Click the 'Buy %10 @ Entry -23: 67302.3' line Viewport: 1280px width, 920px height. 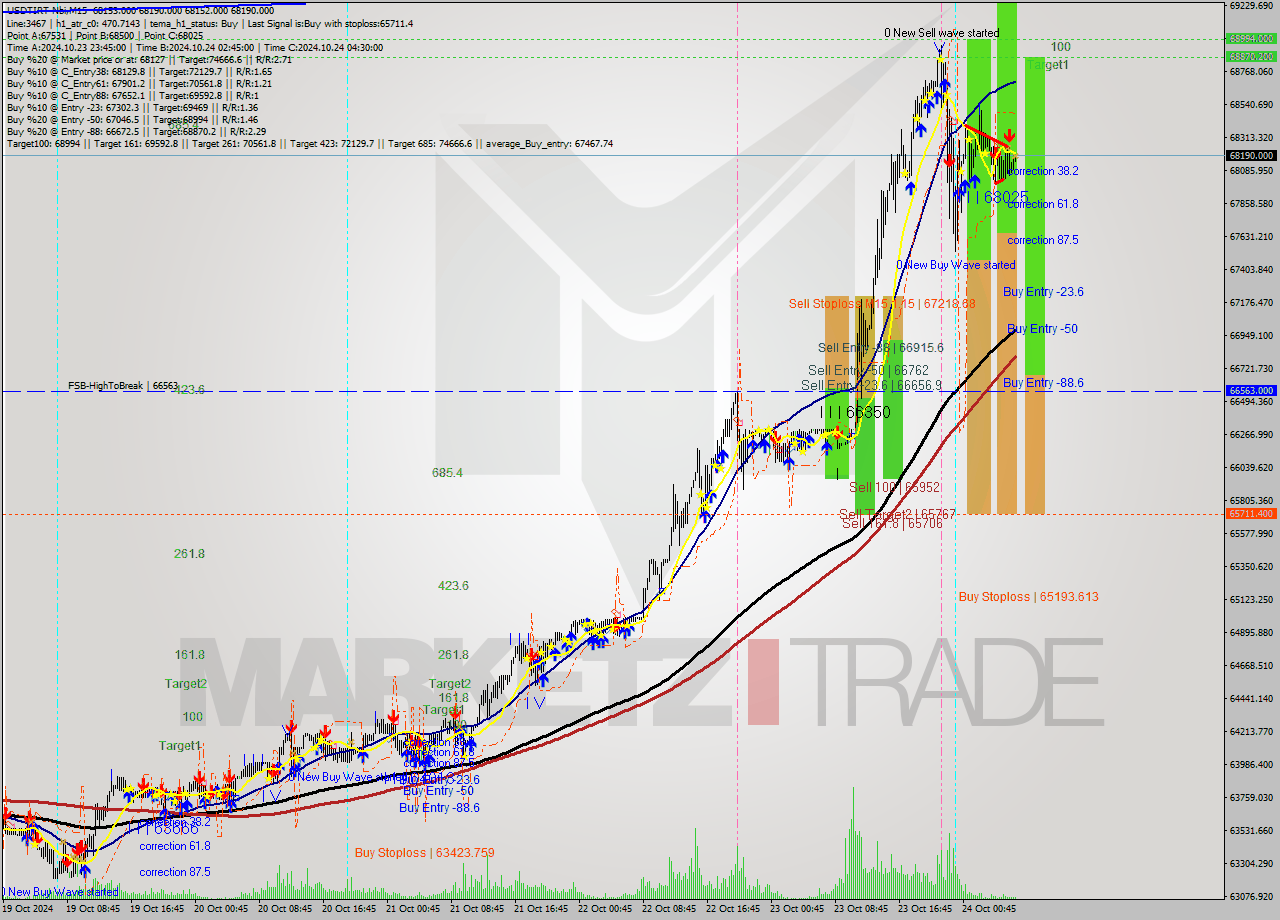pos(132,107)
